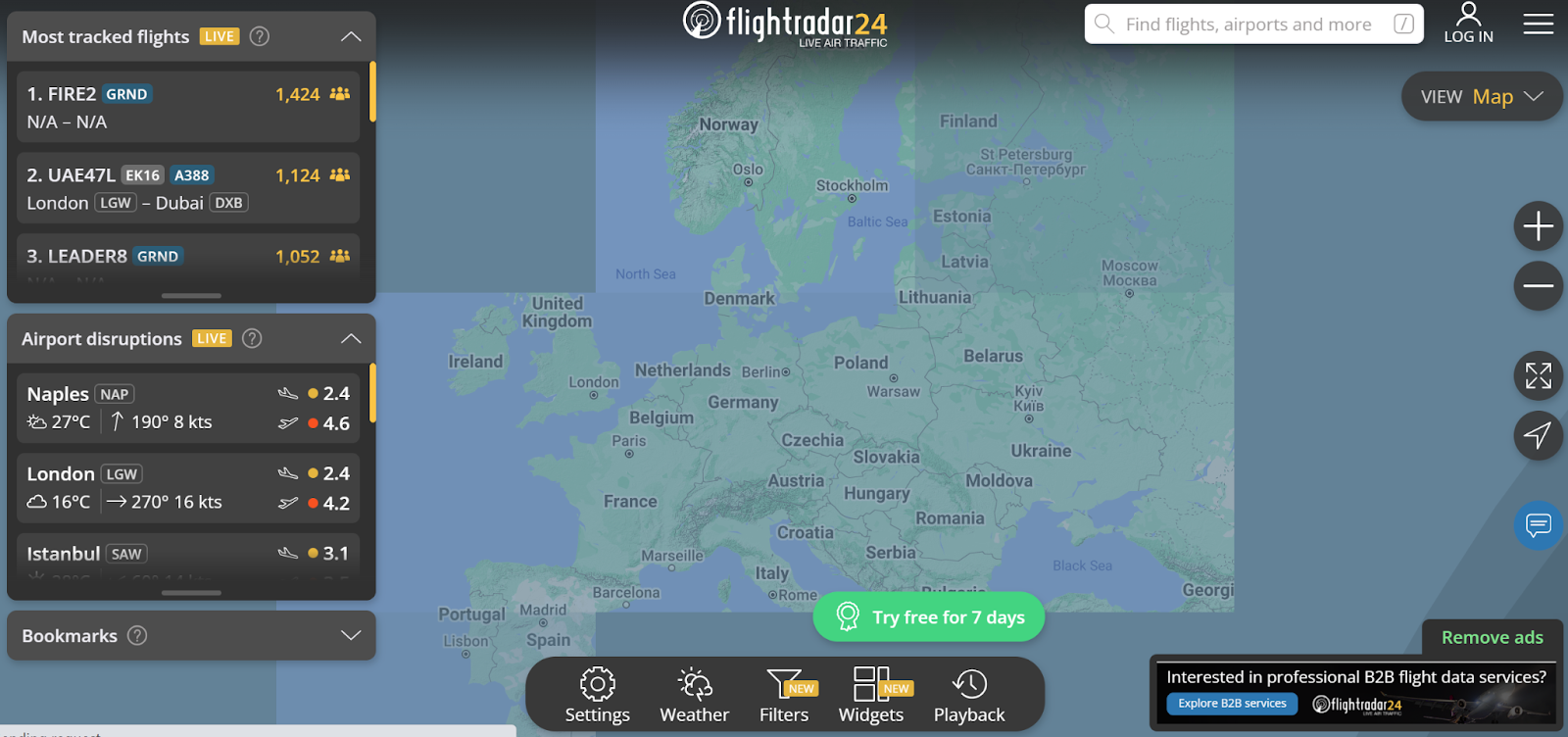This screenshot has height=737, width=1568.
Task: Open the blue feedback chat bubble
Action: click(1538, 525)
